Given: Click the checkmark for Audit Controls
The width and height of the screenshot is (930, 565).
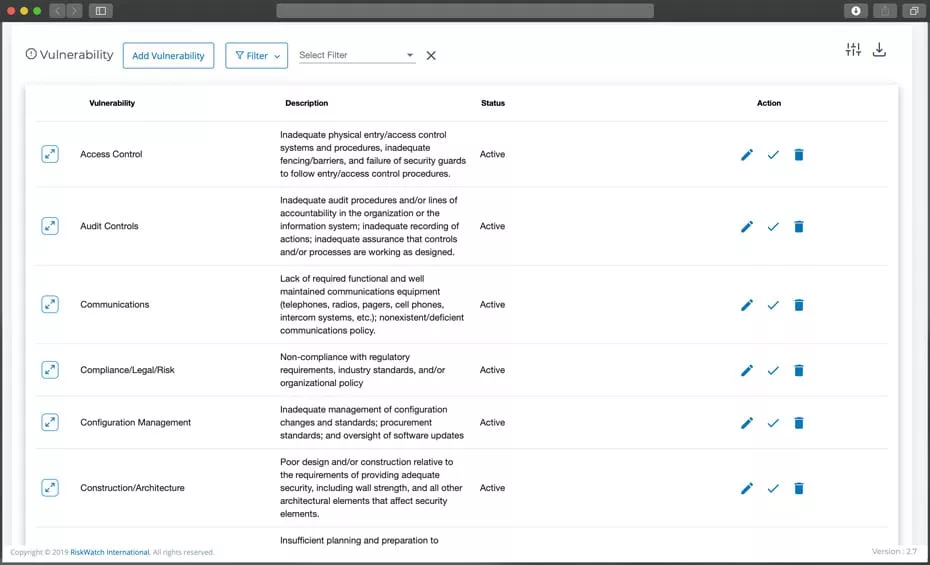Looking at the screenshot, I should [773, 226].
